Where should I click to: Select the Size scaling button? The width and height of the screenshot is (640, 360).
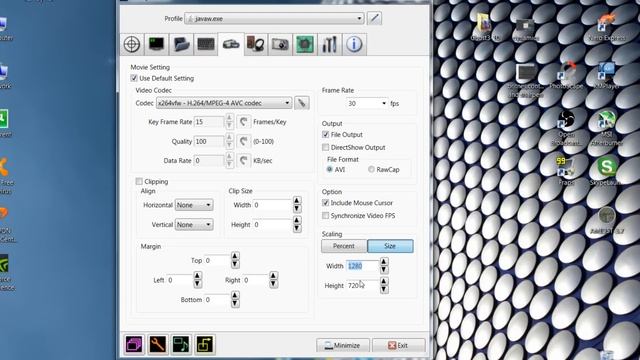pyautogui.click(x=390, y=246)
